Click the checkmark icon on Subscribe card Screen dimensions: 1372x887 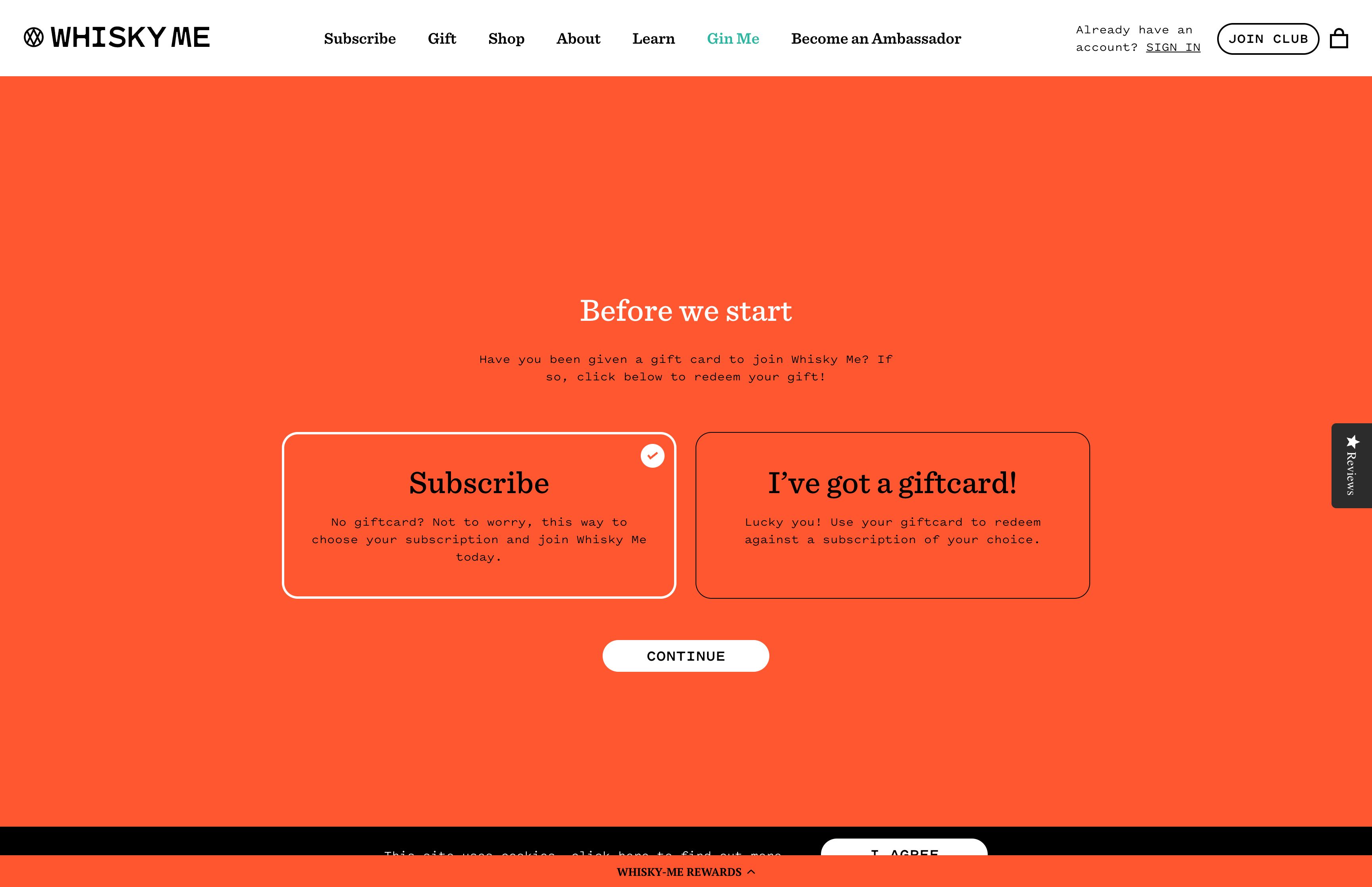[652, 455]
